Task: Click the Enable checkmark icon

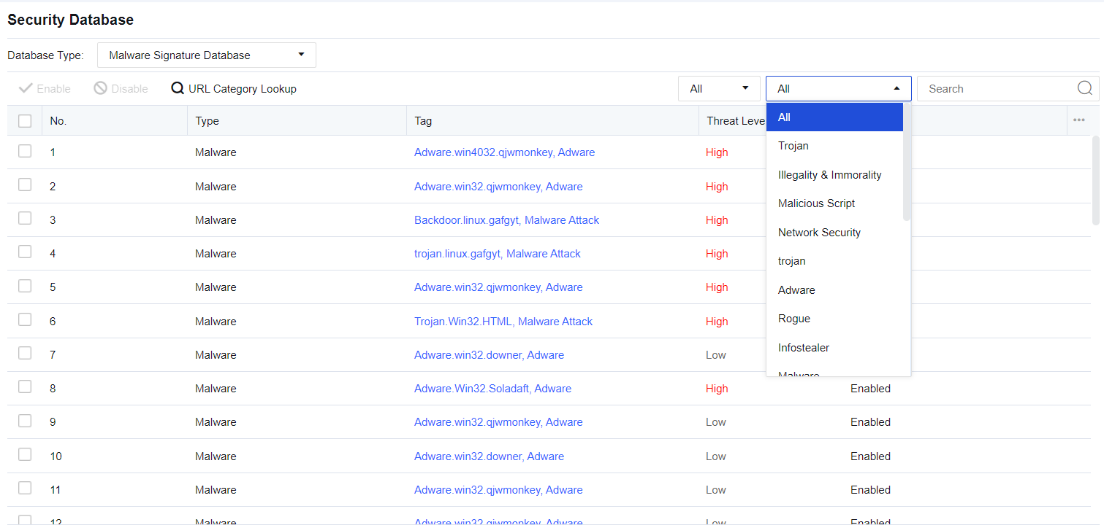Action: point(25,88)
